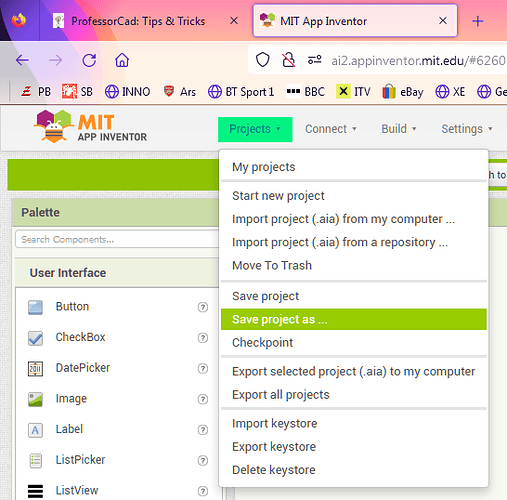Open help for the Image component
Viewport: 507px width, 500px height.
[x=203, y=399]
